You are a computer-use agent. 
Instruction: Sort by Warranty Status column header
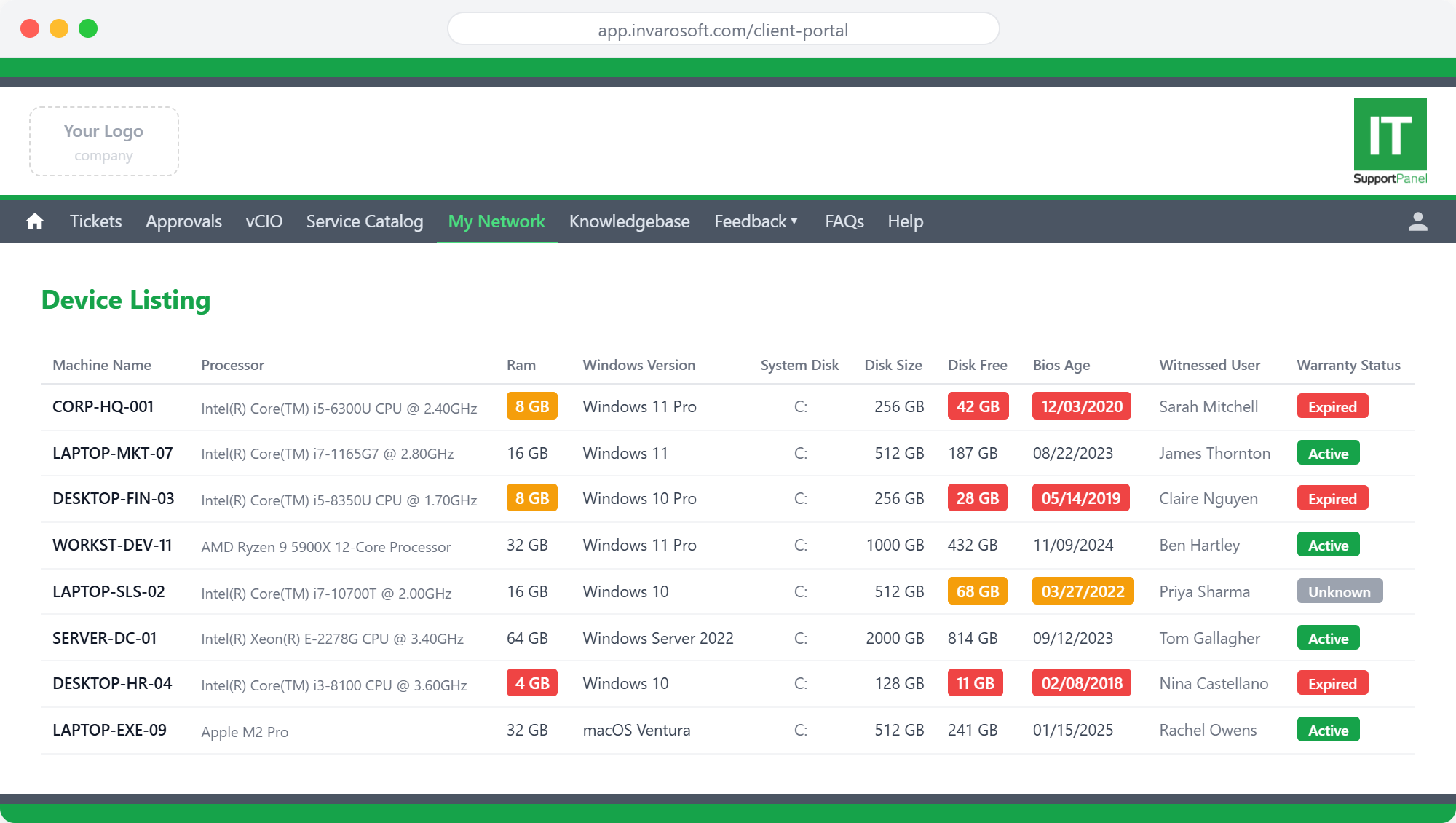pos(1348,365)
